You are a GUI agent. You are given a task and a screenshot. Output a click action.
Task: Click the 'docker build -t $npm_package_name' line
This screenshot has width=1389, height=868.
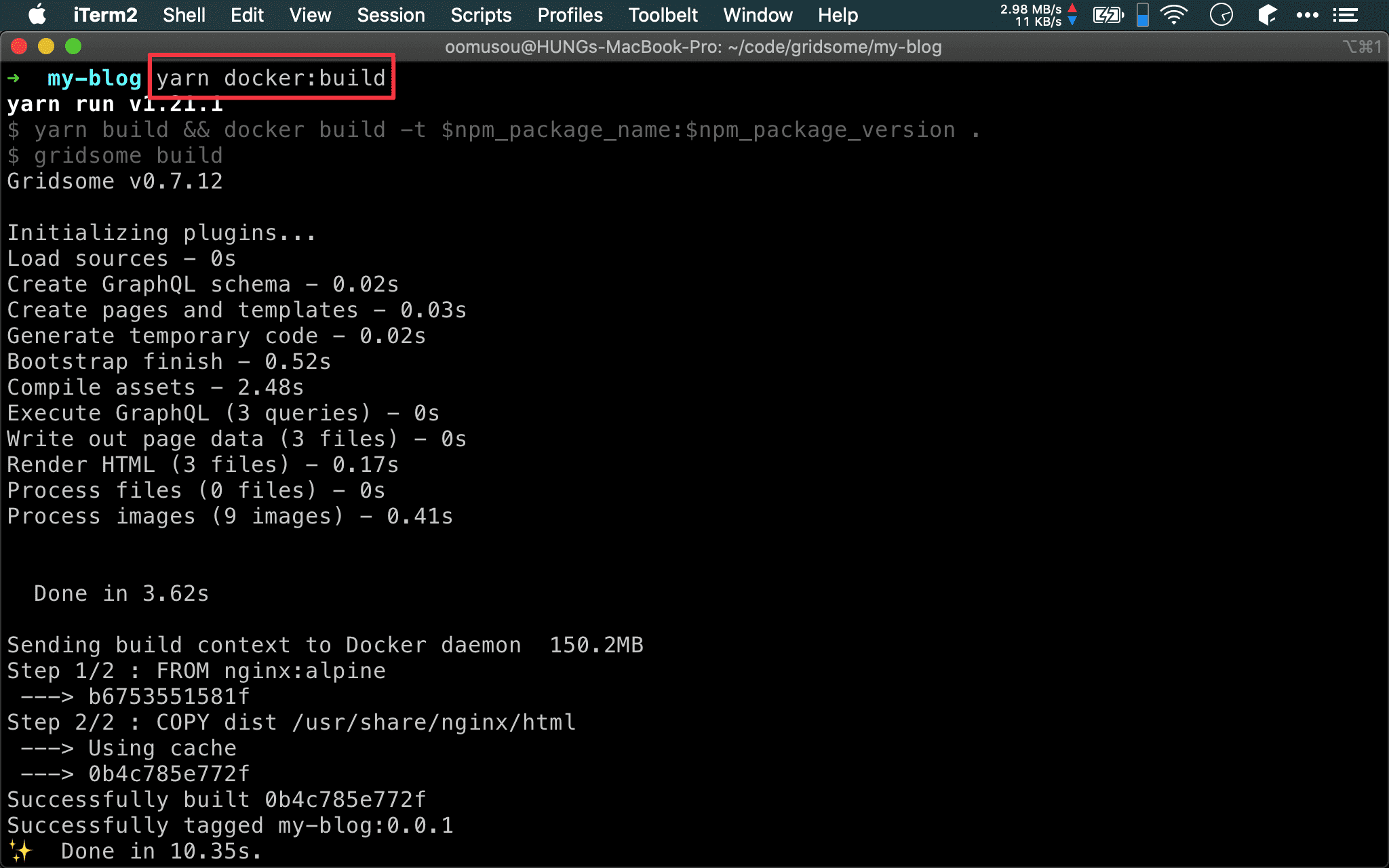tap(494, 130)
